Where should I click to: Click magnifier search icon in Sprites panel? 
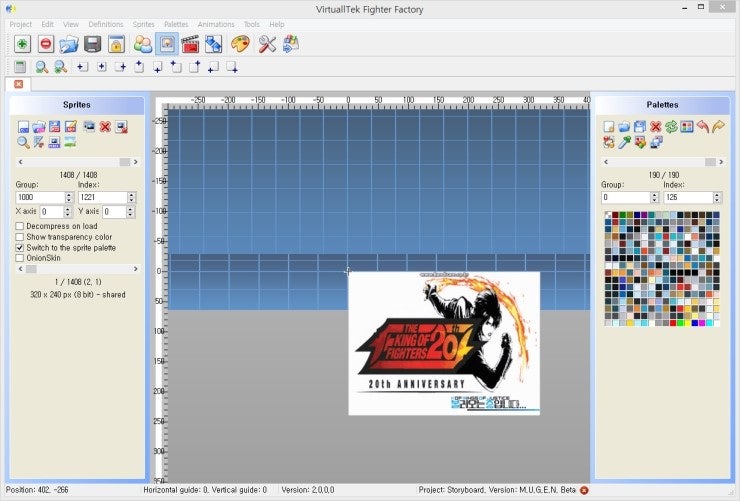click(x=23, y=142)
